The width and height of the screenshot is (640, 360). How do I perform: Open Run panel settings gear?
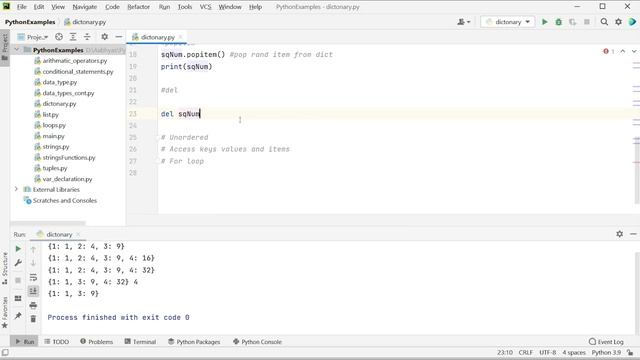[x=619, y=234]
